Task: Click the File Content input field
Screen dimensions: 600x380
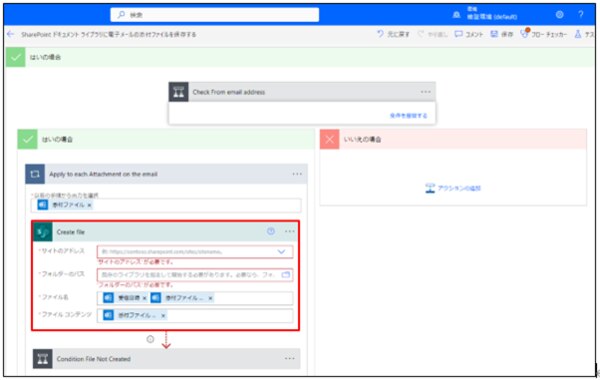Action: pos(195,316)
